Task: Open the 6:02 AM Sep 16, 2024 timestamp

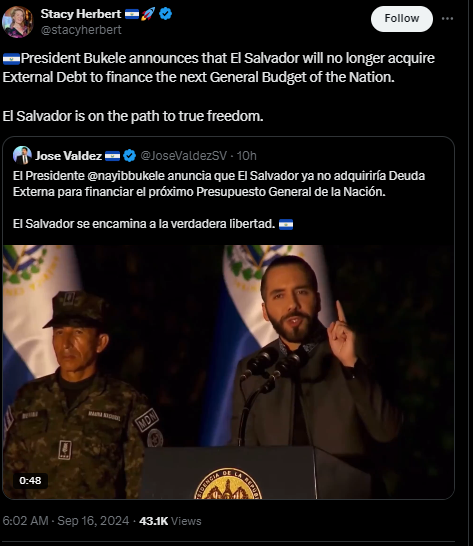Action: pyautogui.click(x=65, y=521)
